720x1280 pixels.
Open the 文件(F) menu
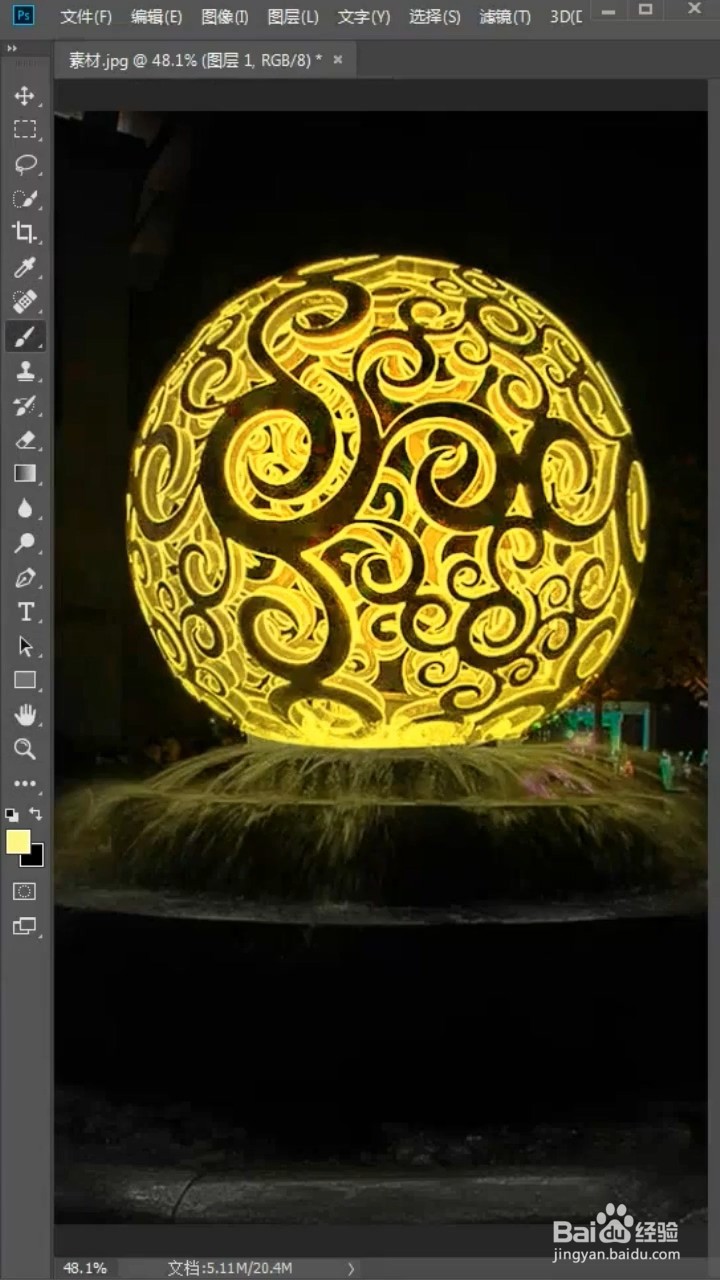point(86,17)
